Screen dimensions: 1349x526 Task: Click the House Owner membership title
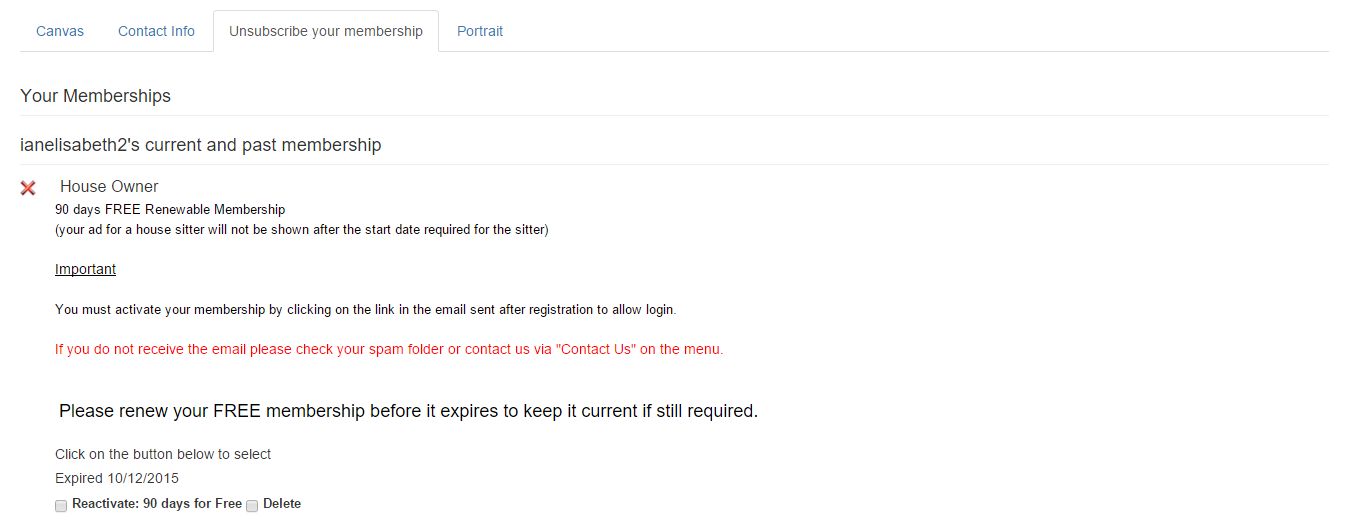[109, 186]
